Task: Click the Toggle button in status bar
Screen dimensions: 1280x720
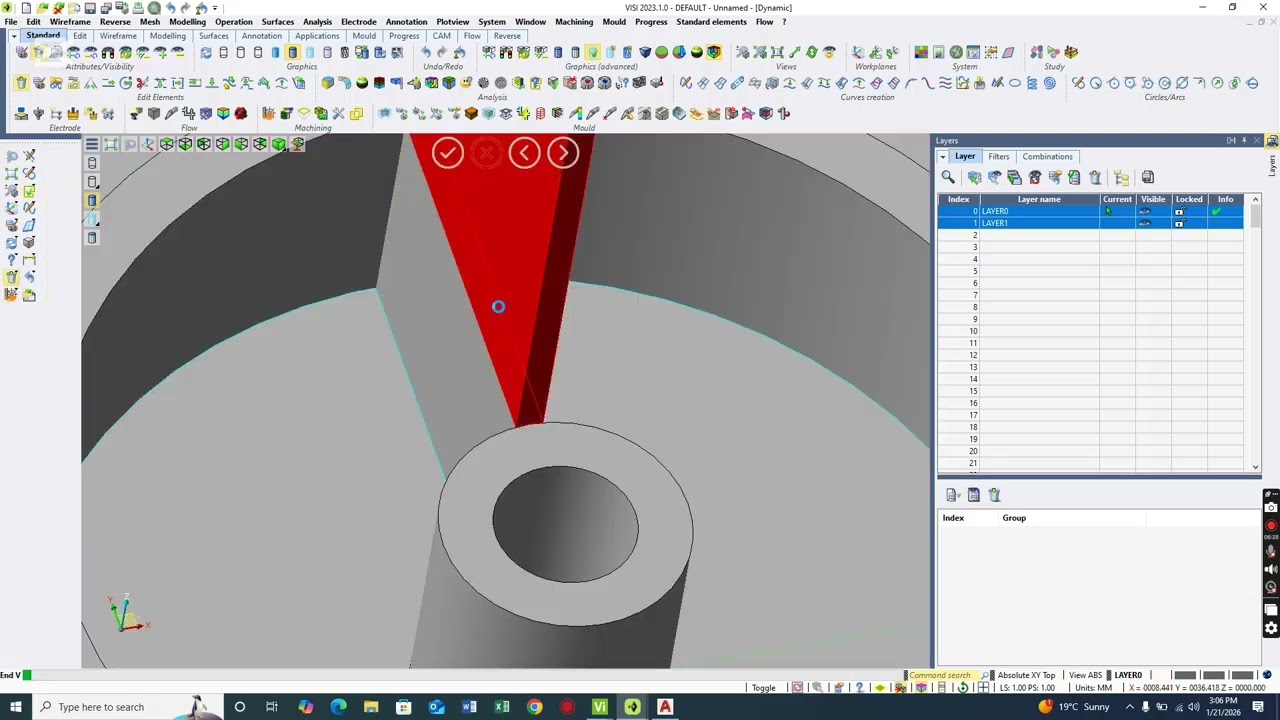Action: click(764, 688)
